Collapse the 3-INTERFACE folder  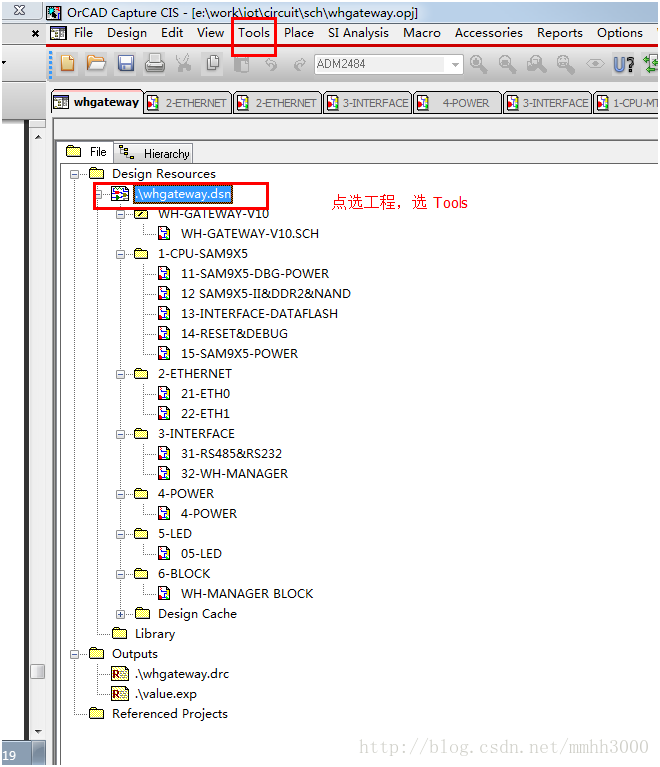(x=120, y=434)
